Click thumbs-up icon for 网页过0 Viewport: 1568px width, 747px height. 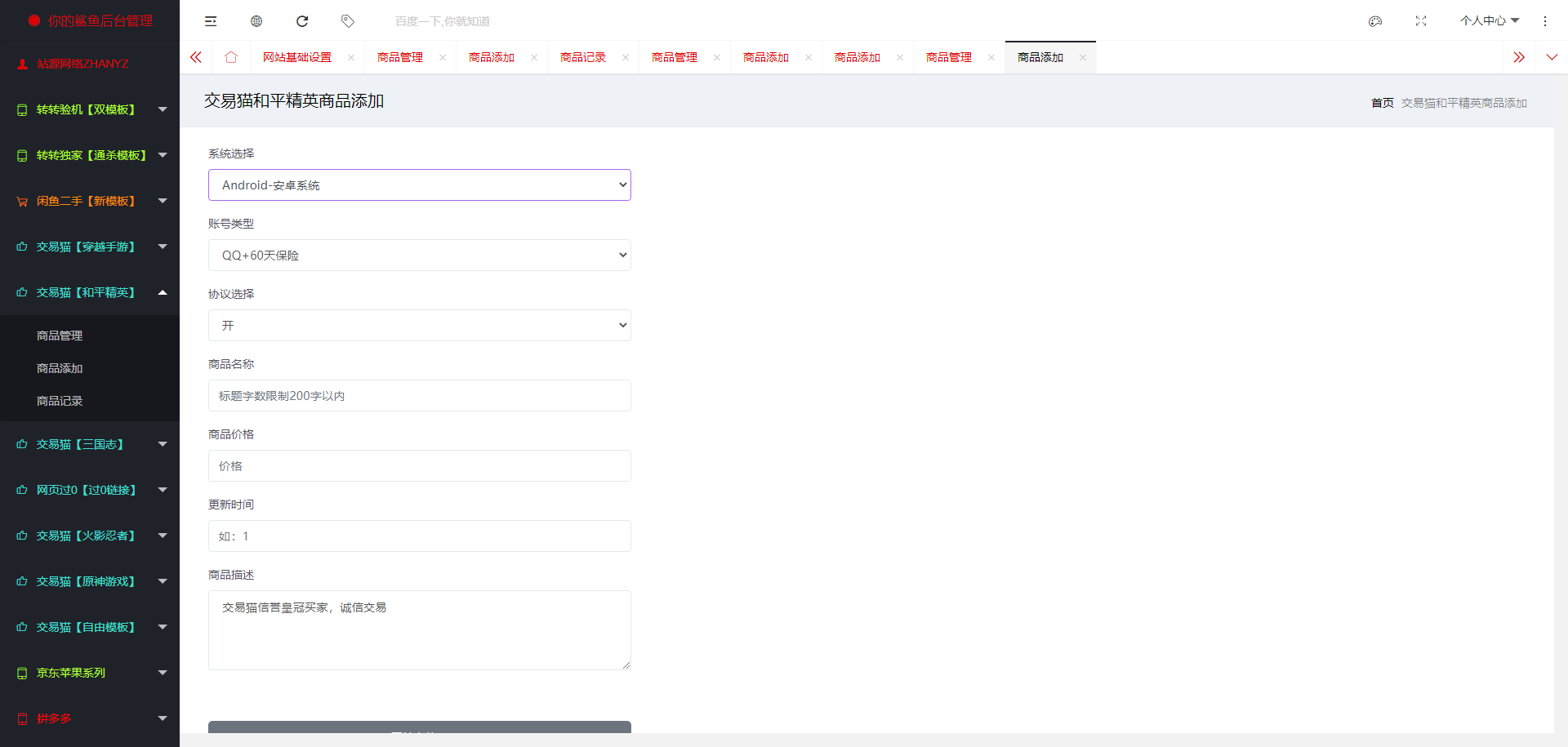coord(22,490)
